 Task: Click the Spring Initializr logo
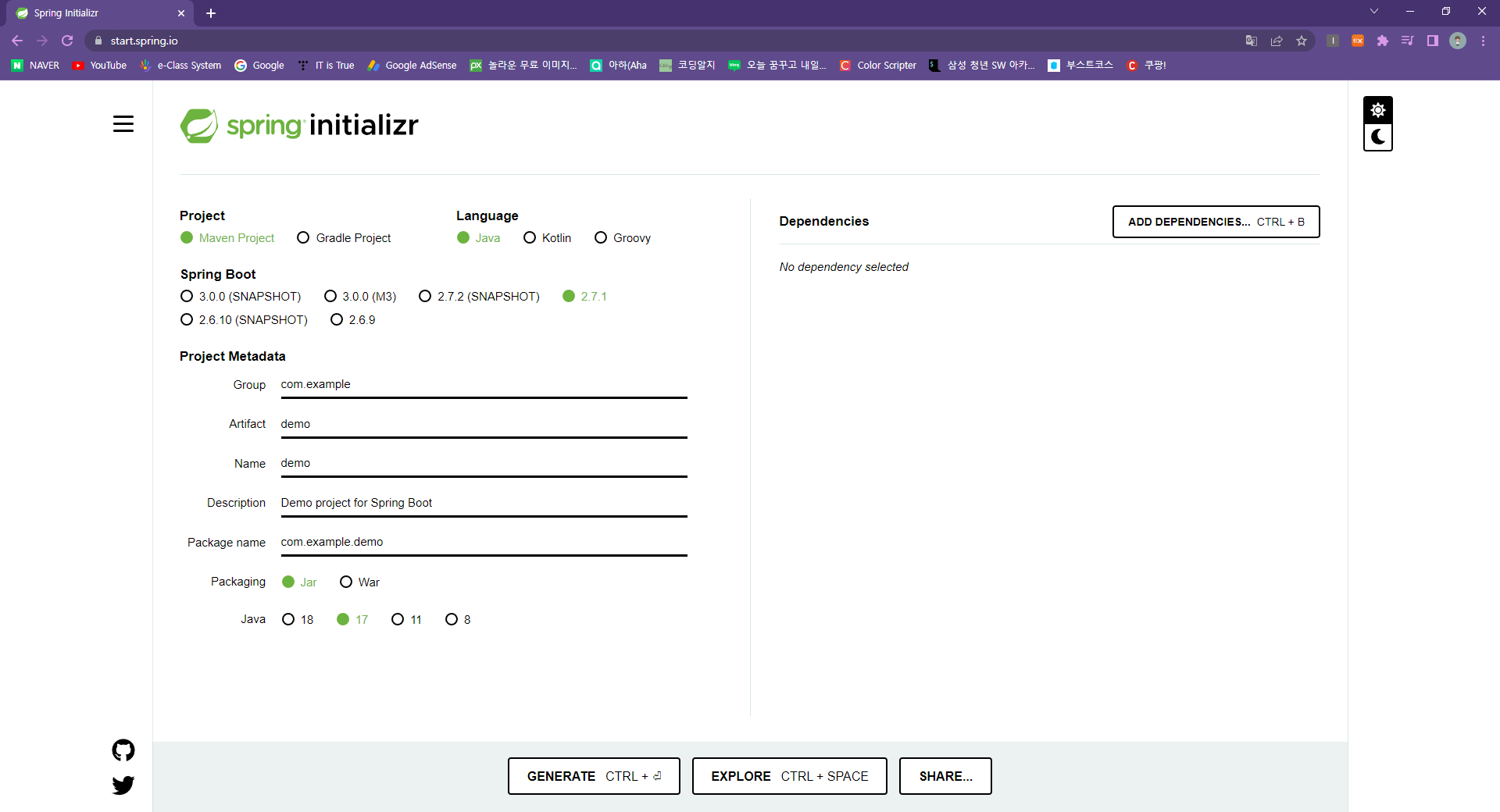tap(299, 125)
